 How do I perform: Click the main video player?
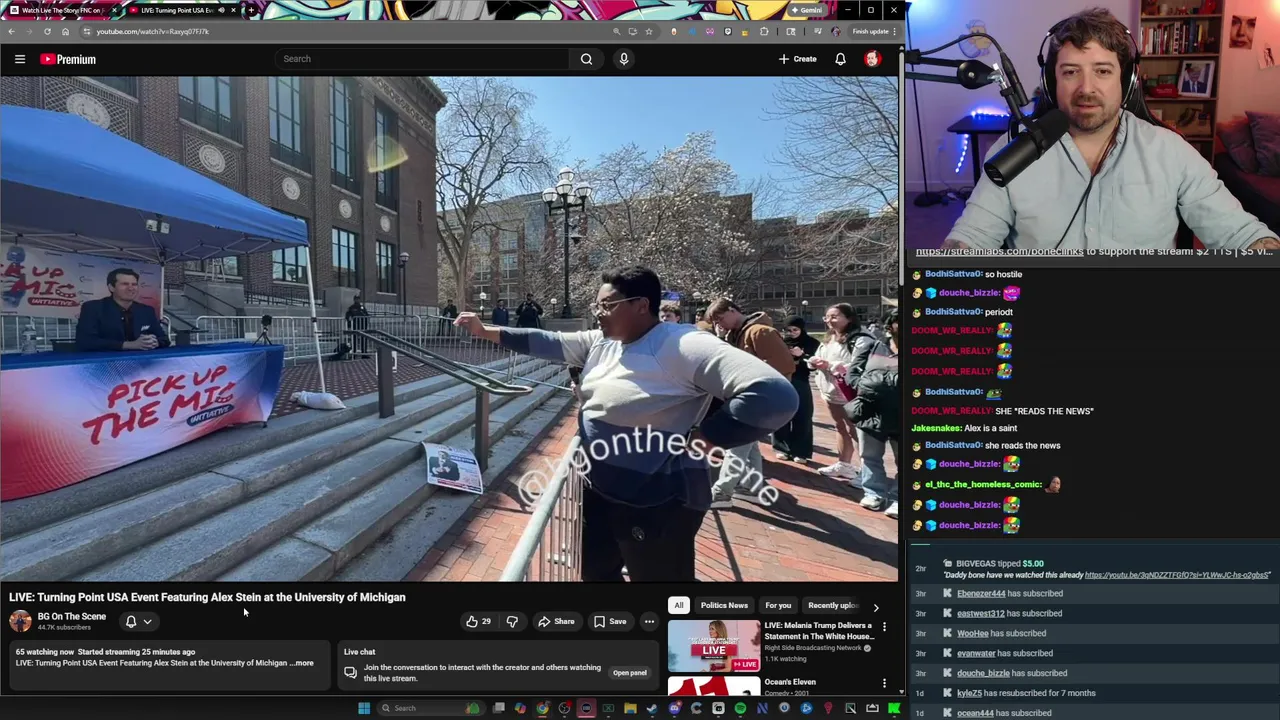[x=449, y=329]
